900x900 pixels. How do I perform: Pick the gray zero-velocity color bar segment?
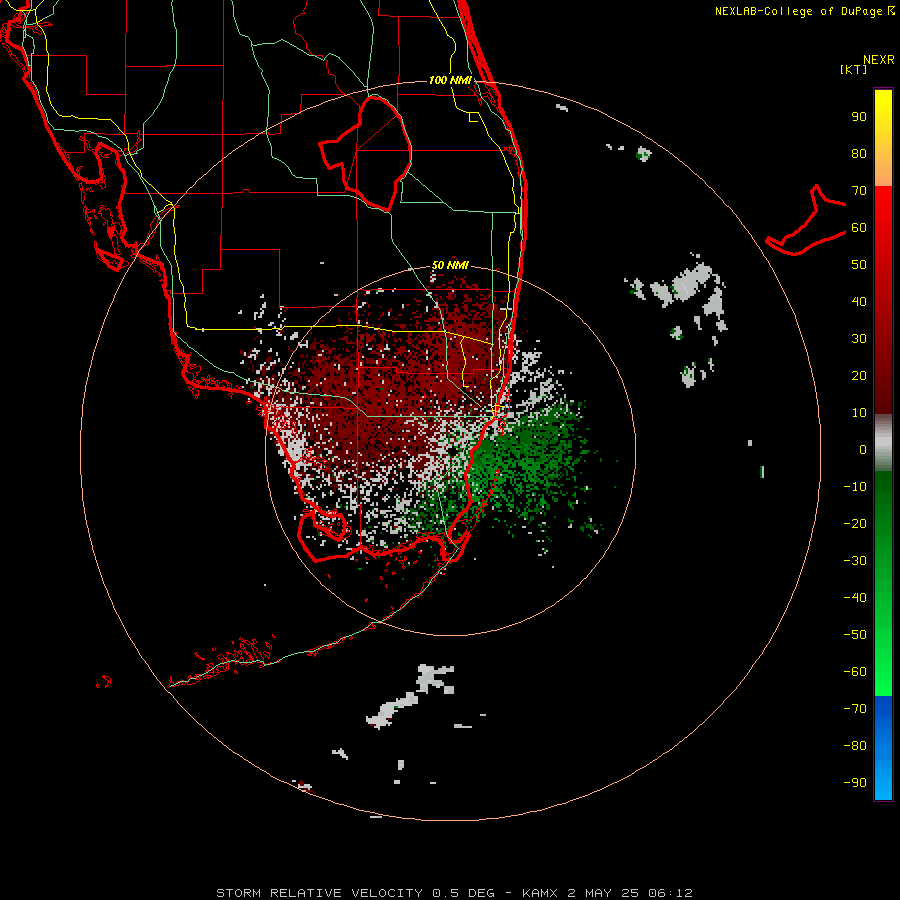883,443
